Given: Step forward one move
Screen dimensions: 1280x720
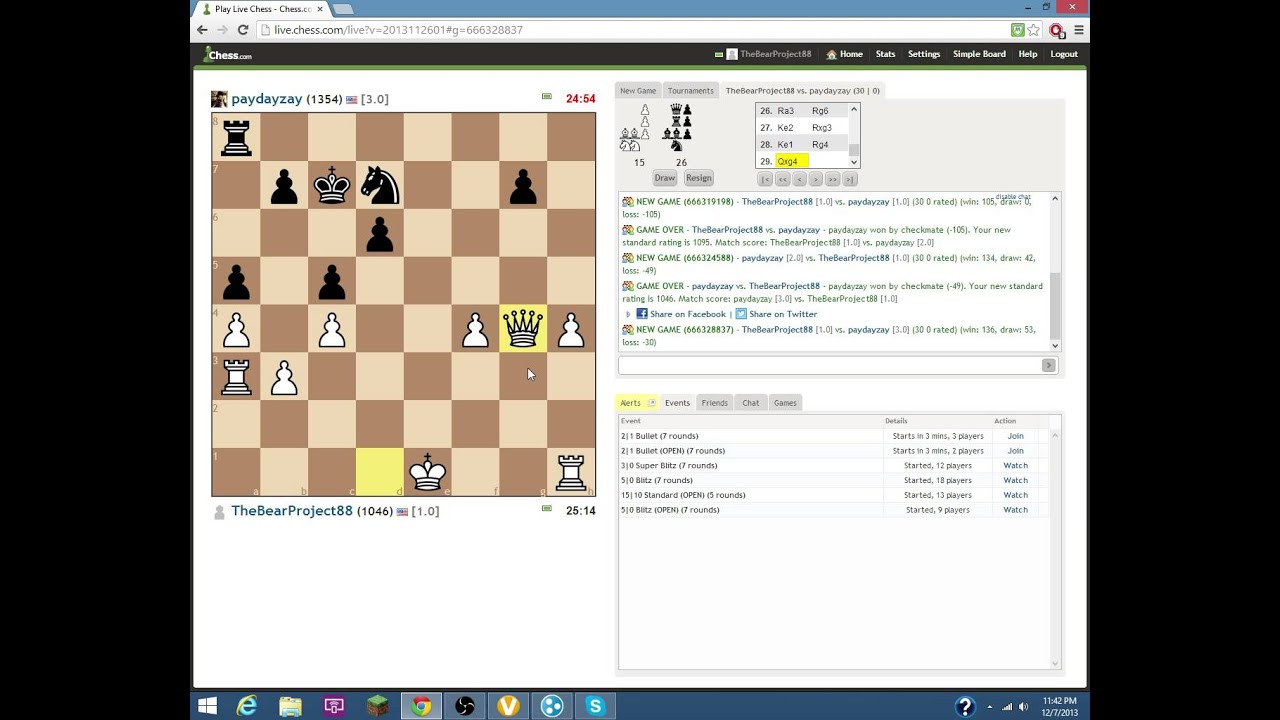Looking at the screenshot, I should click(x=815, y=179).
